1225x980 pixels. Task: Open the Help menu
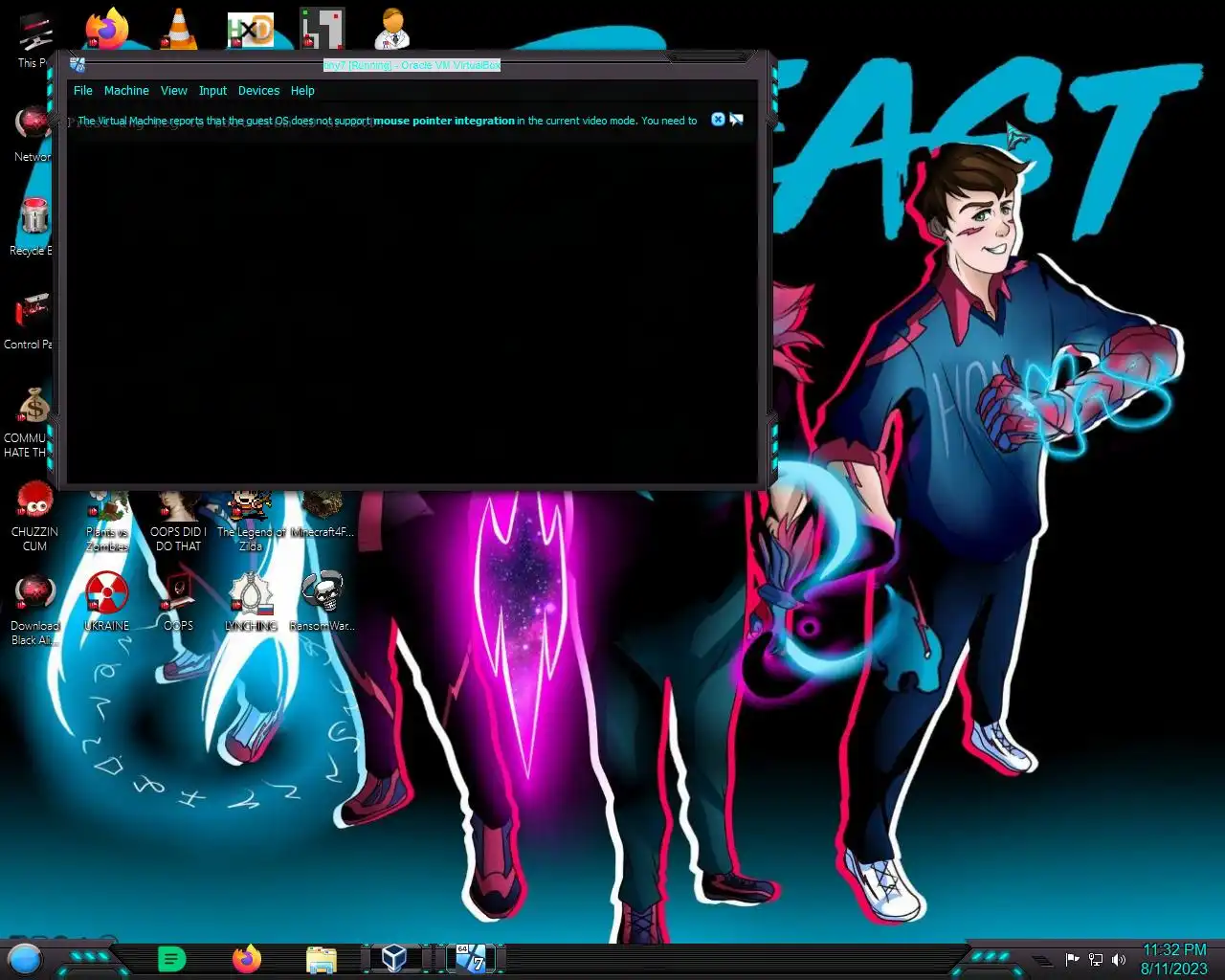point(302,91)
